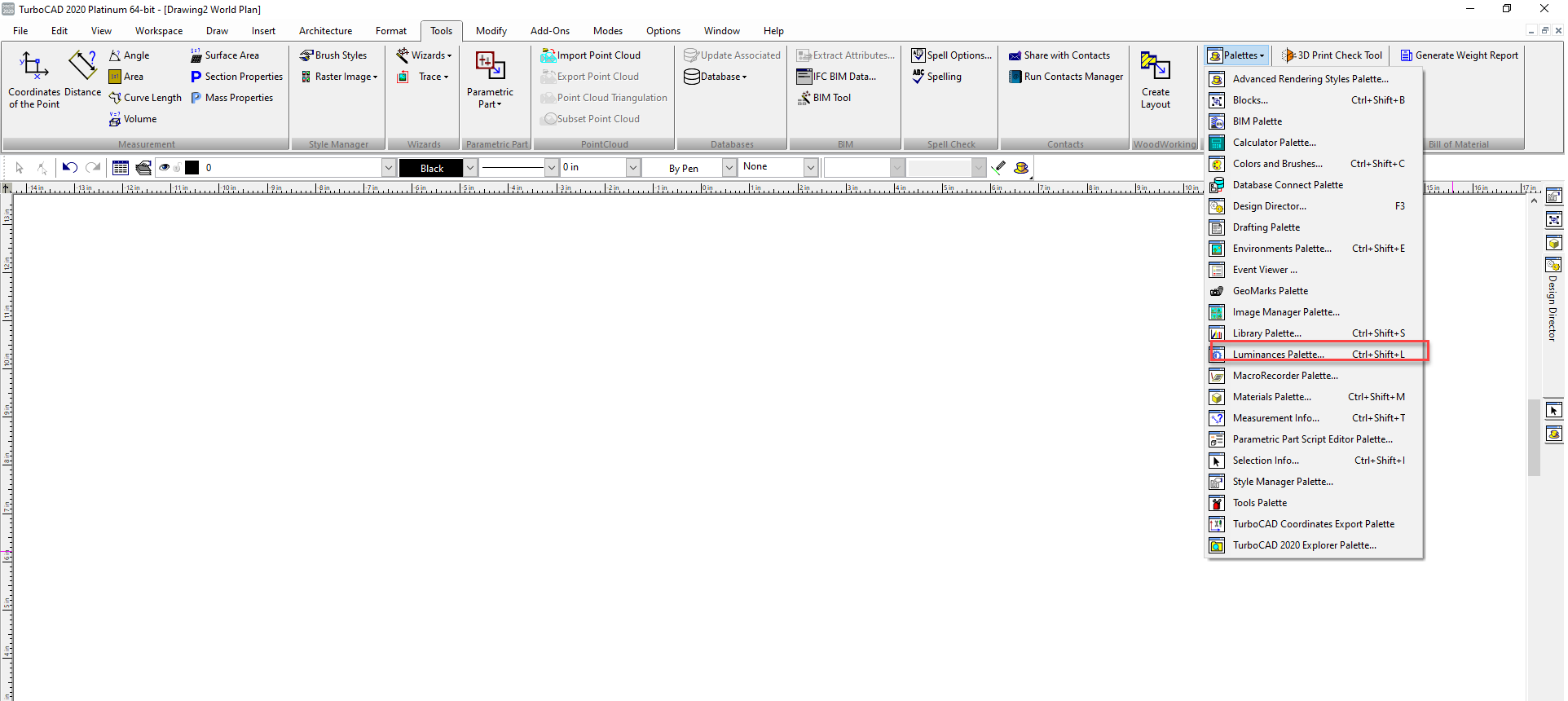Image resolution: width=1568 pixels, height=701 pixels.
Task: Open the Parametric Part dropdown
Action: point(490,79)
